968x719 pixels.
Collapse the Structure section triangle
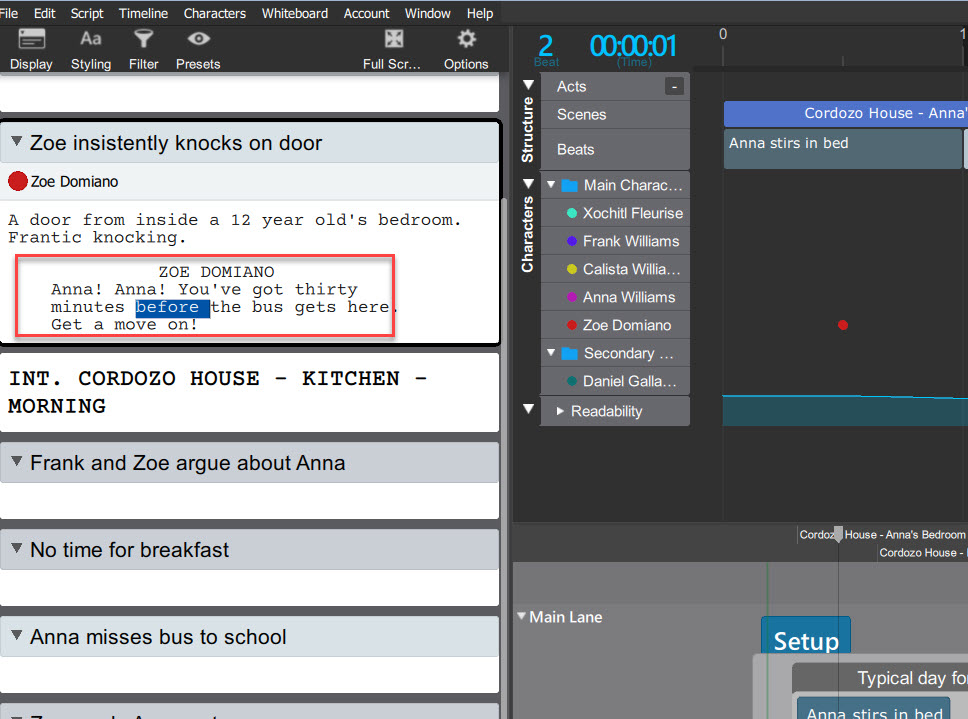coord(528,85)
